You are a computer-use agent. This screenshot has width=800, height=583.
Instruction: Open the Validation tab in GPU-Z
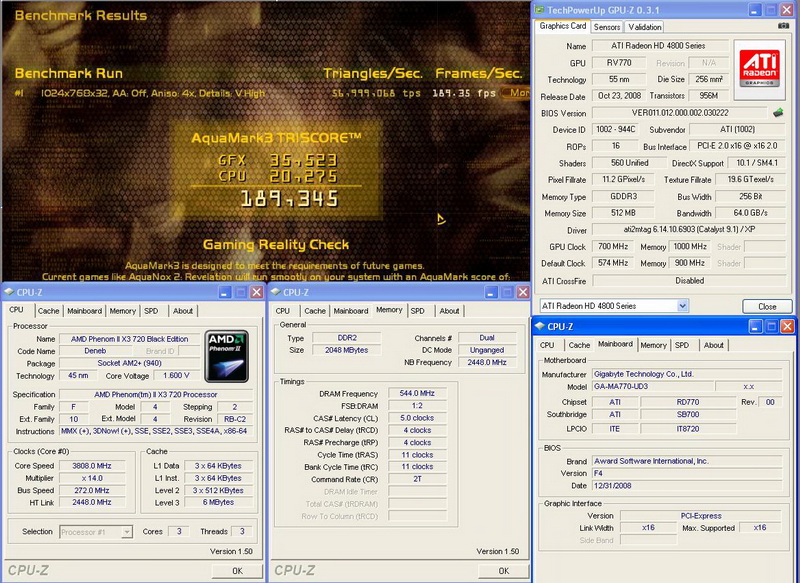(644, 27)
